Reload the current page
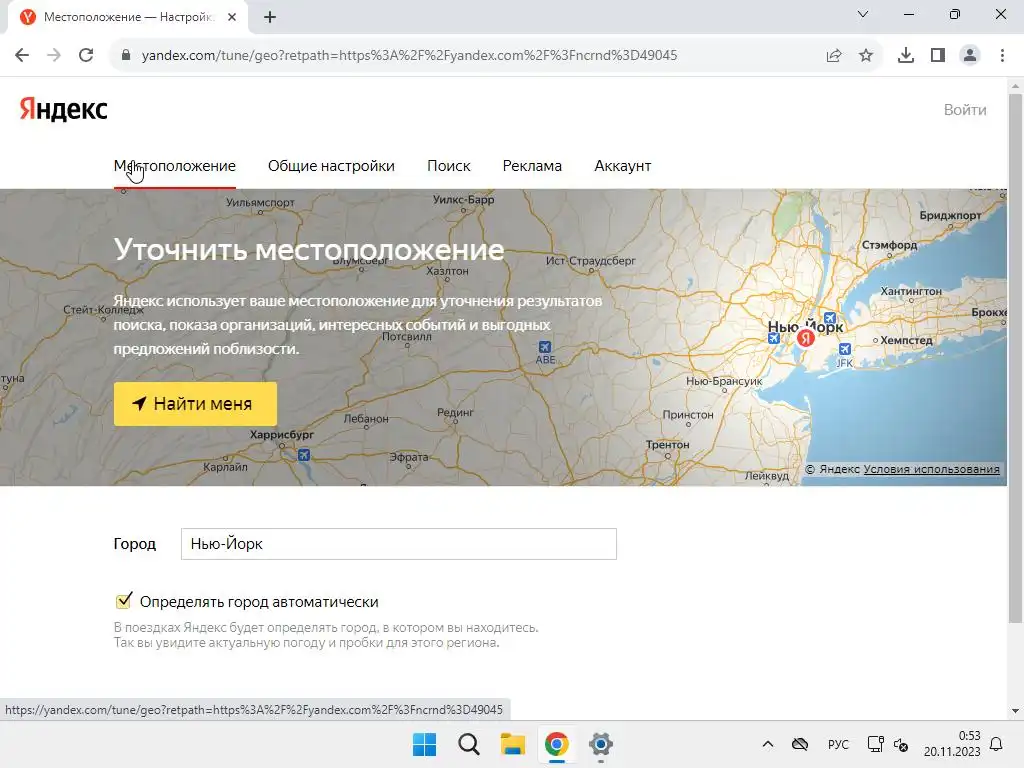This screenshot has height=768, width=1024. coord(86,55)
